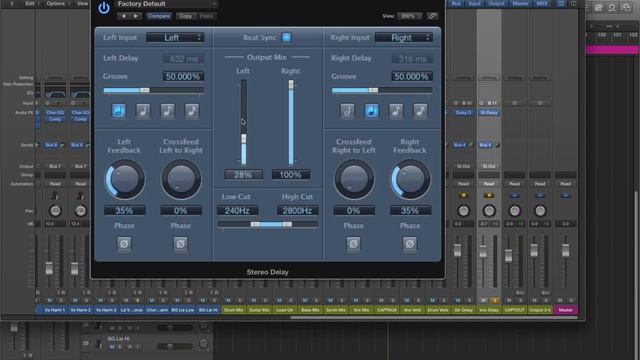Filter mixer by Input channels
Viewport: 640px width, 360px height.
click(x=474, y=4)
